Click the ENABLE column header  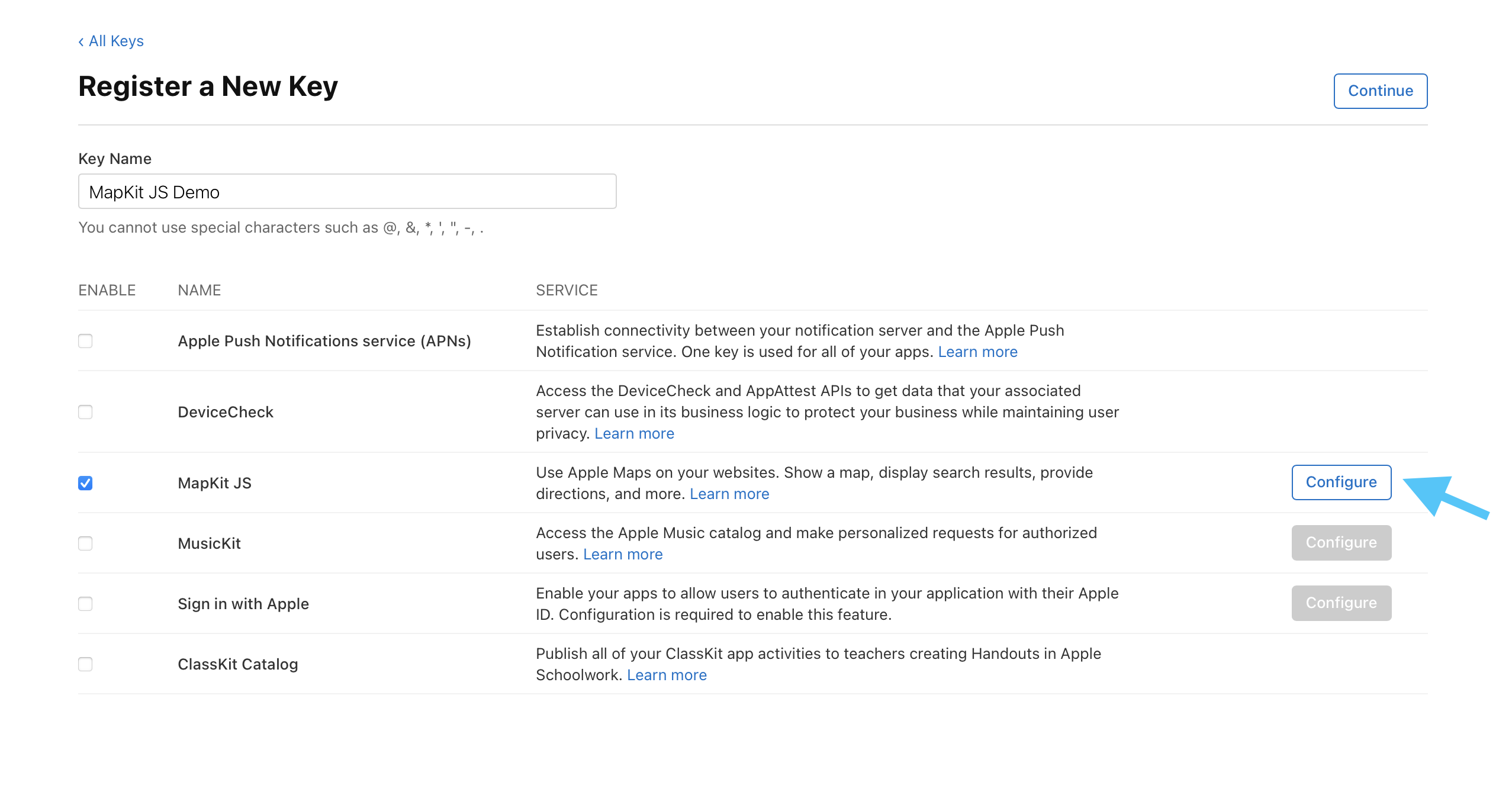pos(107,290)
